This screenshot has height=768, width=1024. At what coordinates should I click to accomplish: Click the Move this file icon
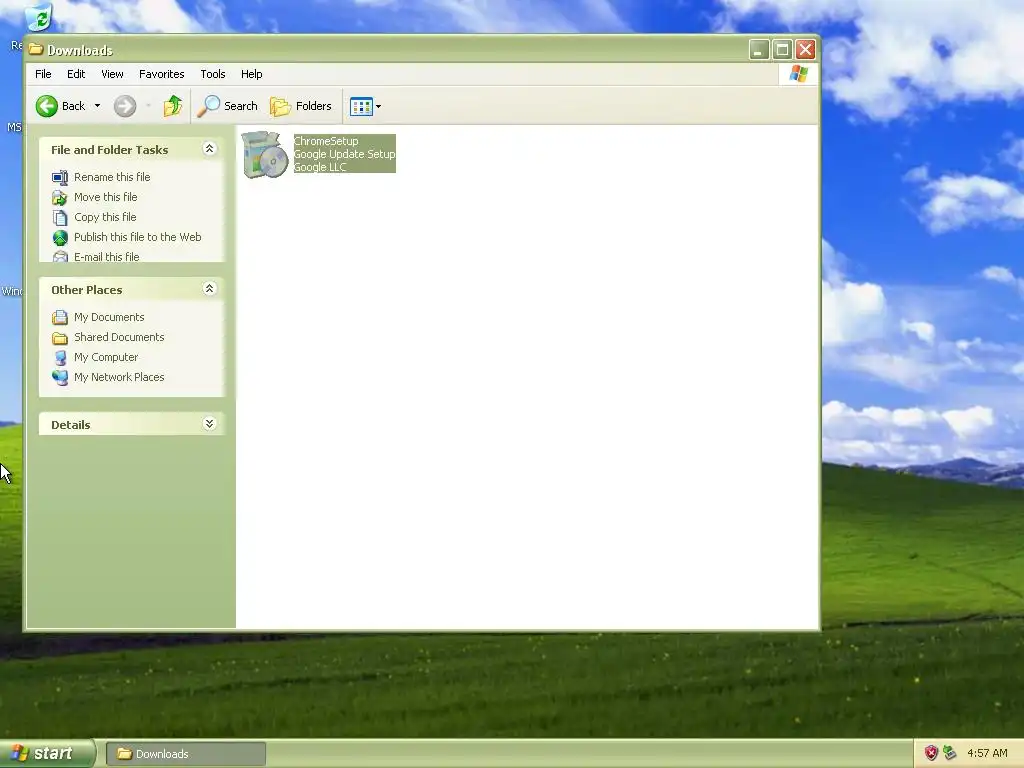tap(60, 197)
